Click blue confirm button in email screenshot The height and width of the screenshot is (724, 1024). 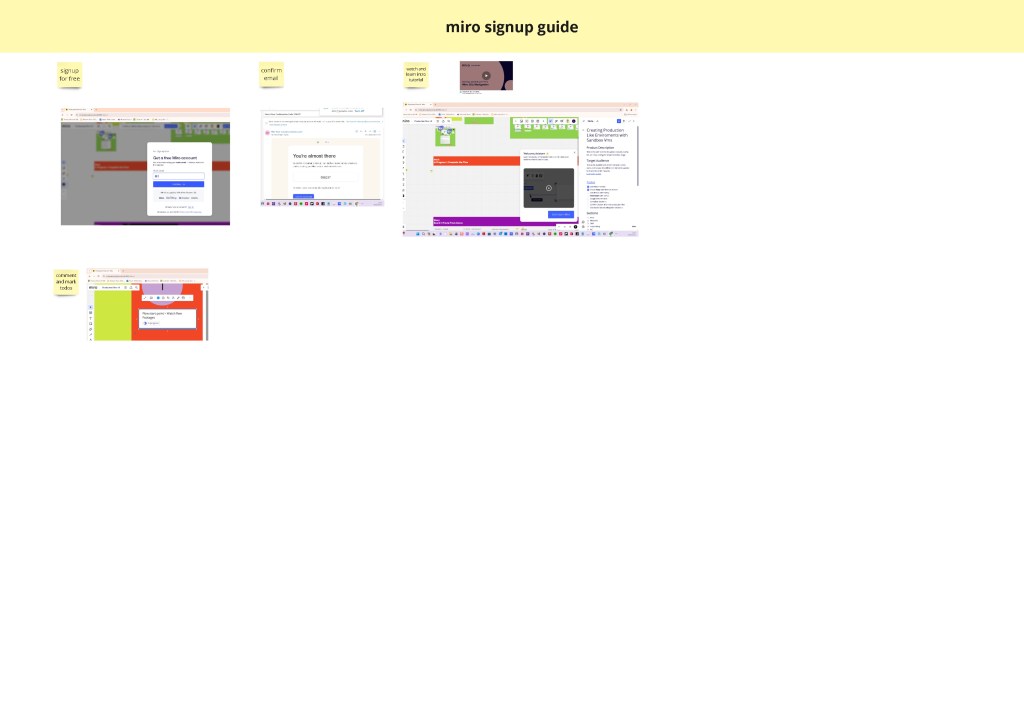303,196
